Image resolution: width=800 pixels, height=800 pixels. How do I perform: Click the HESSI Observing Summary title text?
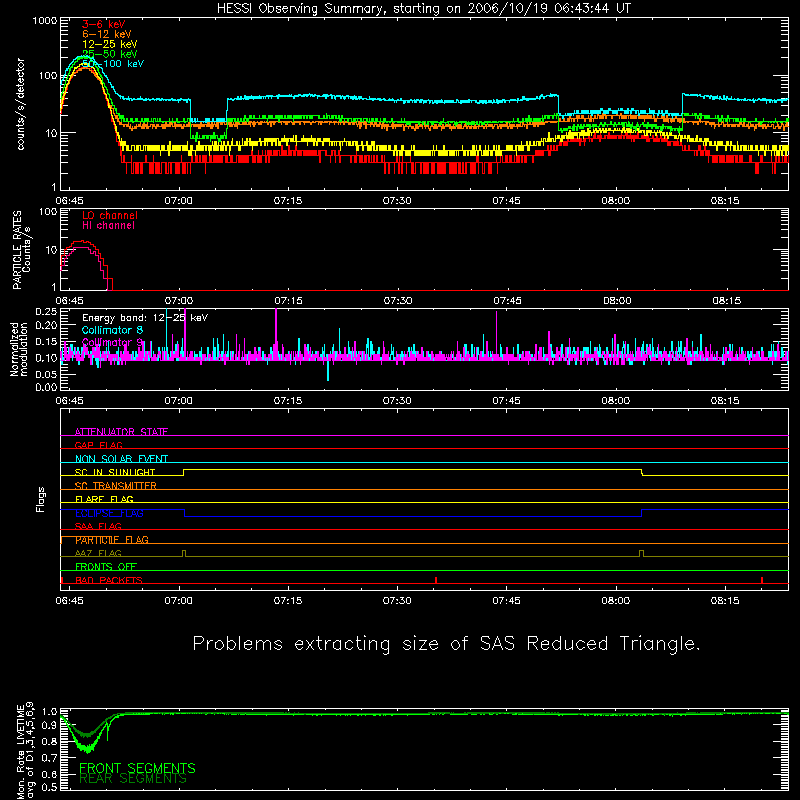point(424,9)
